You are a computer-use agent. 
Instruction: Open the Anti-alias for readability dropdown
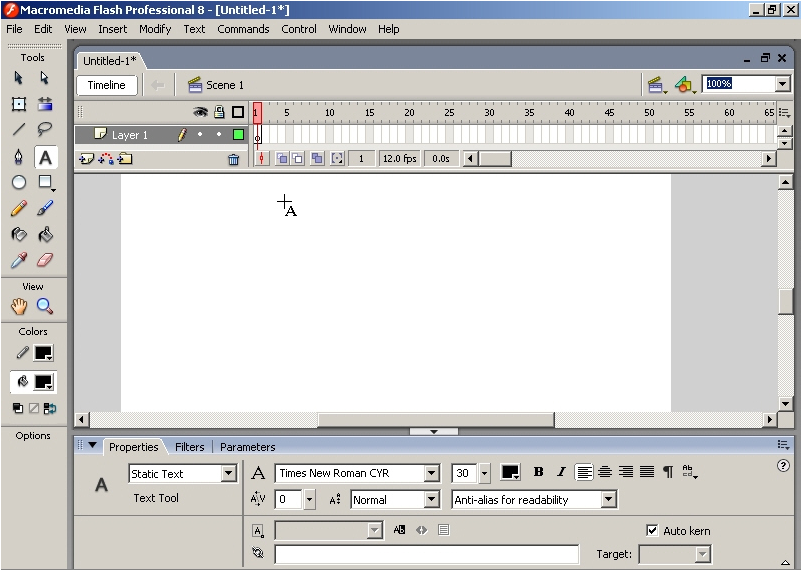[608, 499]
